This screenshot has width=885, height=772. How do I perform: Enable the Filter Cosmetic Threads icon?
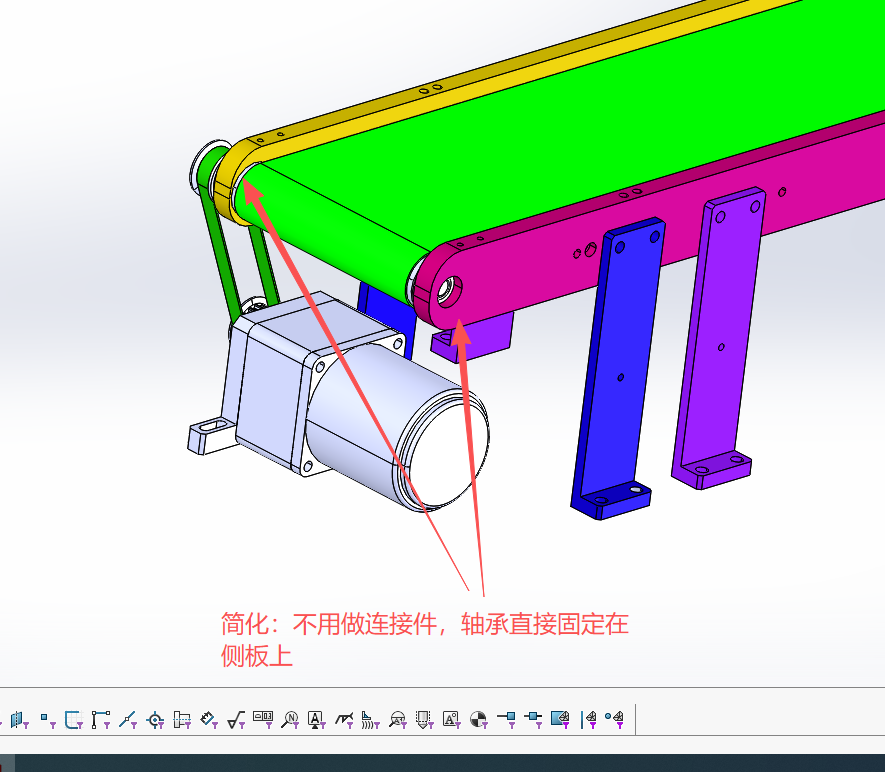[x=424, y=720]
